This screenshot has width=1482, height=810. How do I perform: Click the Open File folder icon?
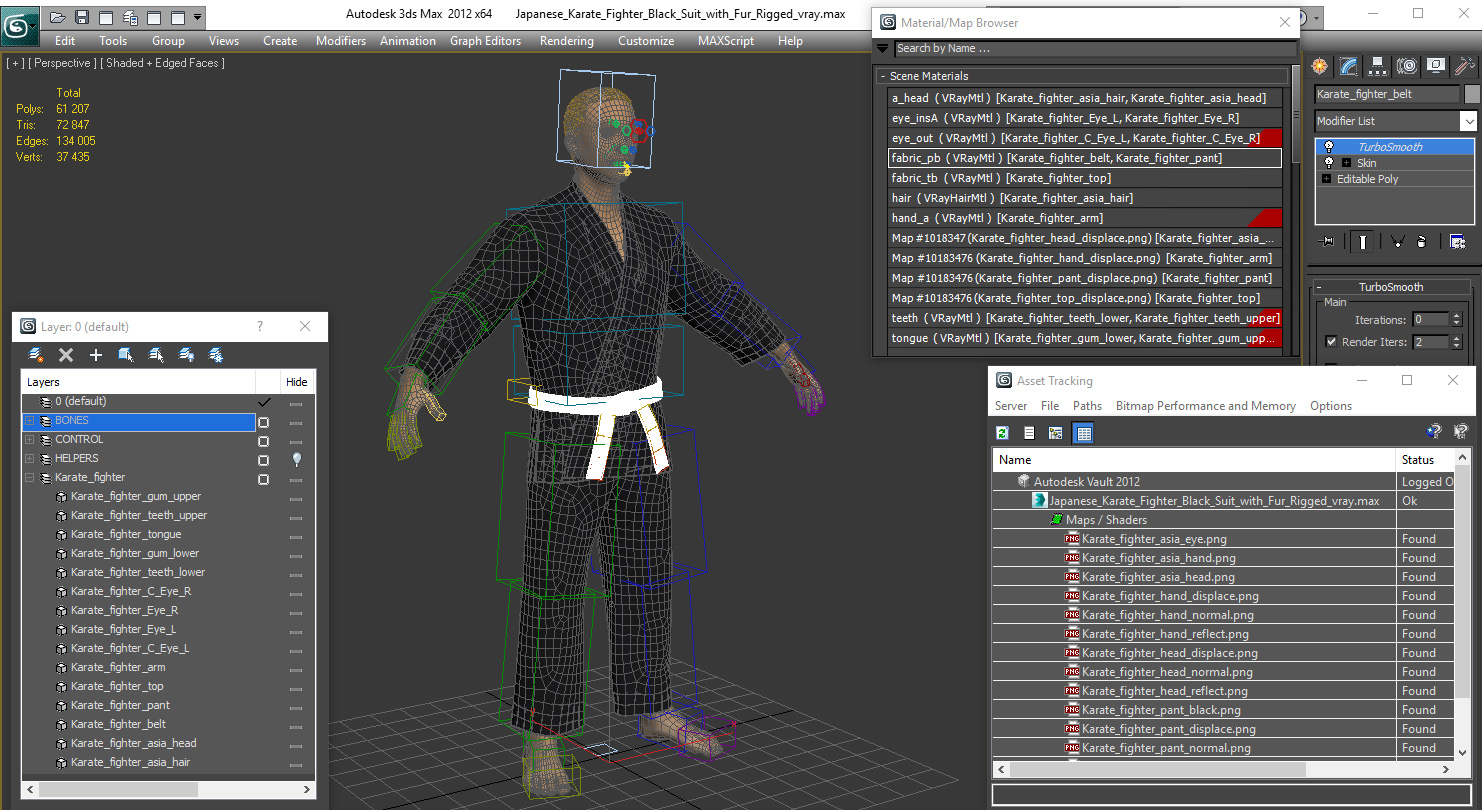(58, 17)
